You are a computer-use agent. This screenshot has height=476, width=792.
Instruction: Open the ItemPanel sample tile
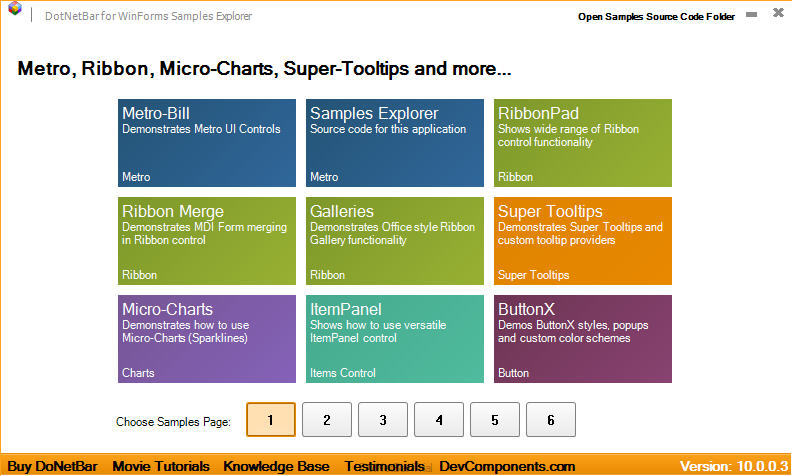point(394,339)
